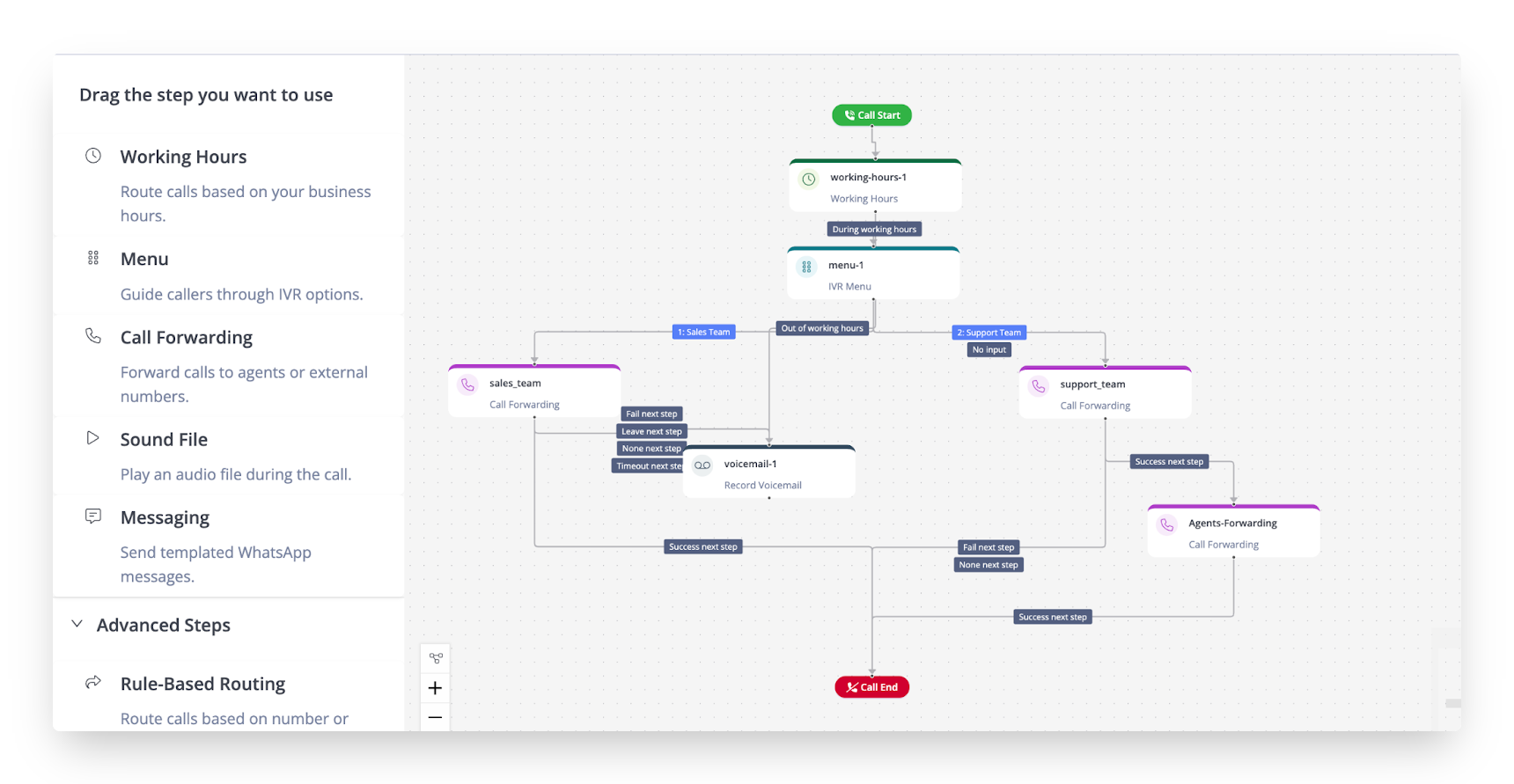This screenshot has height=784, width=1514.
Task: Click the voicemail icon on voicemail-1 node
Action: [x=702, y=465]
